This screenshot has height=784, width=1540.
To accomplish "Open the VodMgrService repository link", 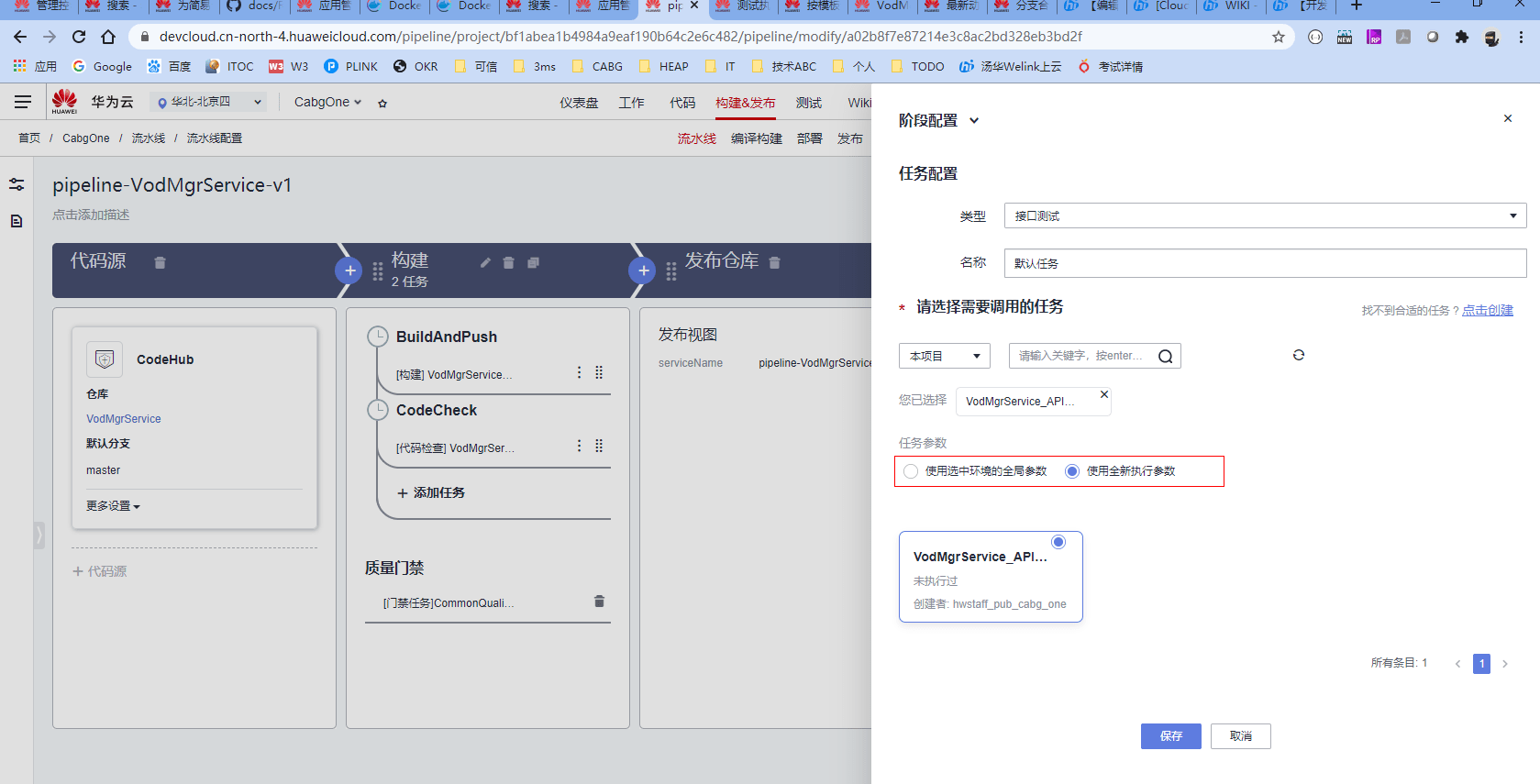I will pos(124,419).
